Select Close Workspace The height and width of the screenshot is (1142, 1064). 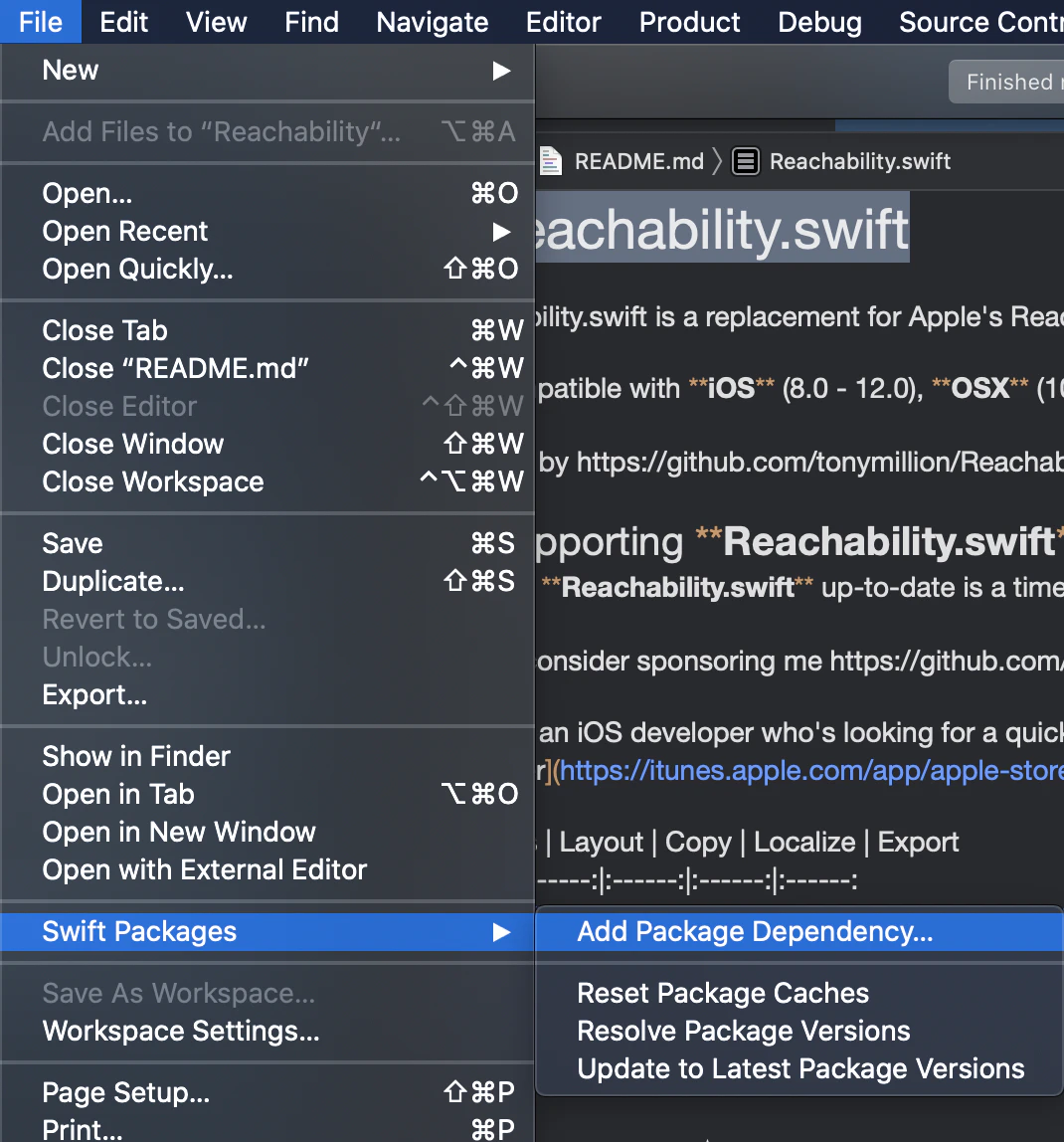click(267, 482)
